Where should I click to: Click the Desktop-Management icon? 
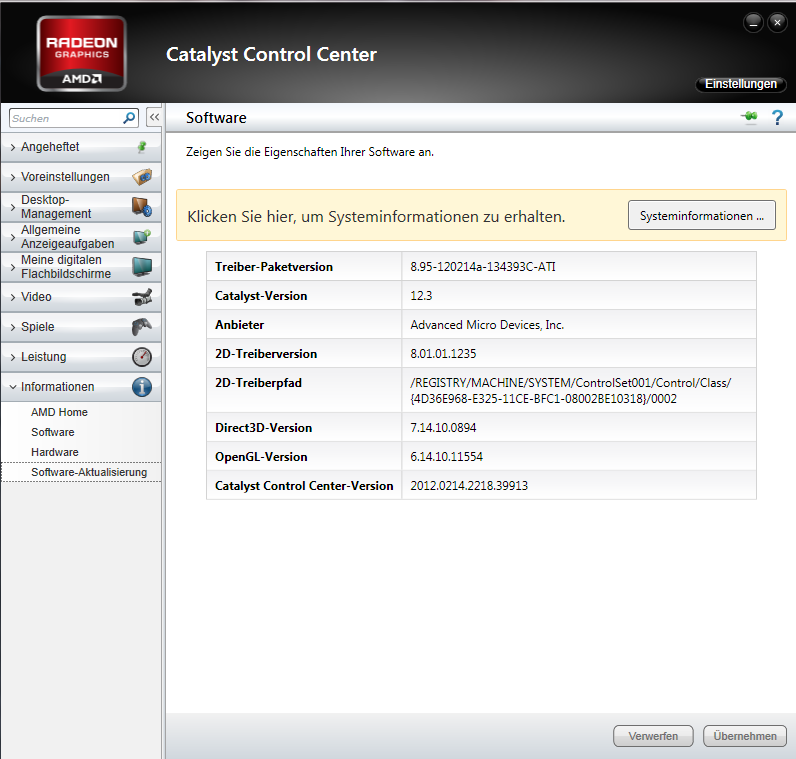click(142, 207)
